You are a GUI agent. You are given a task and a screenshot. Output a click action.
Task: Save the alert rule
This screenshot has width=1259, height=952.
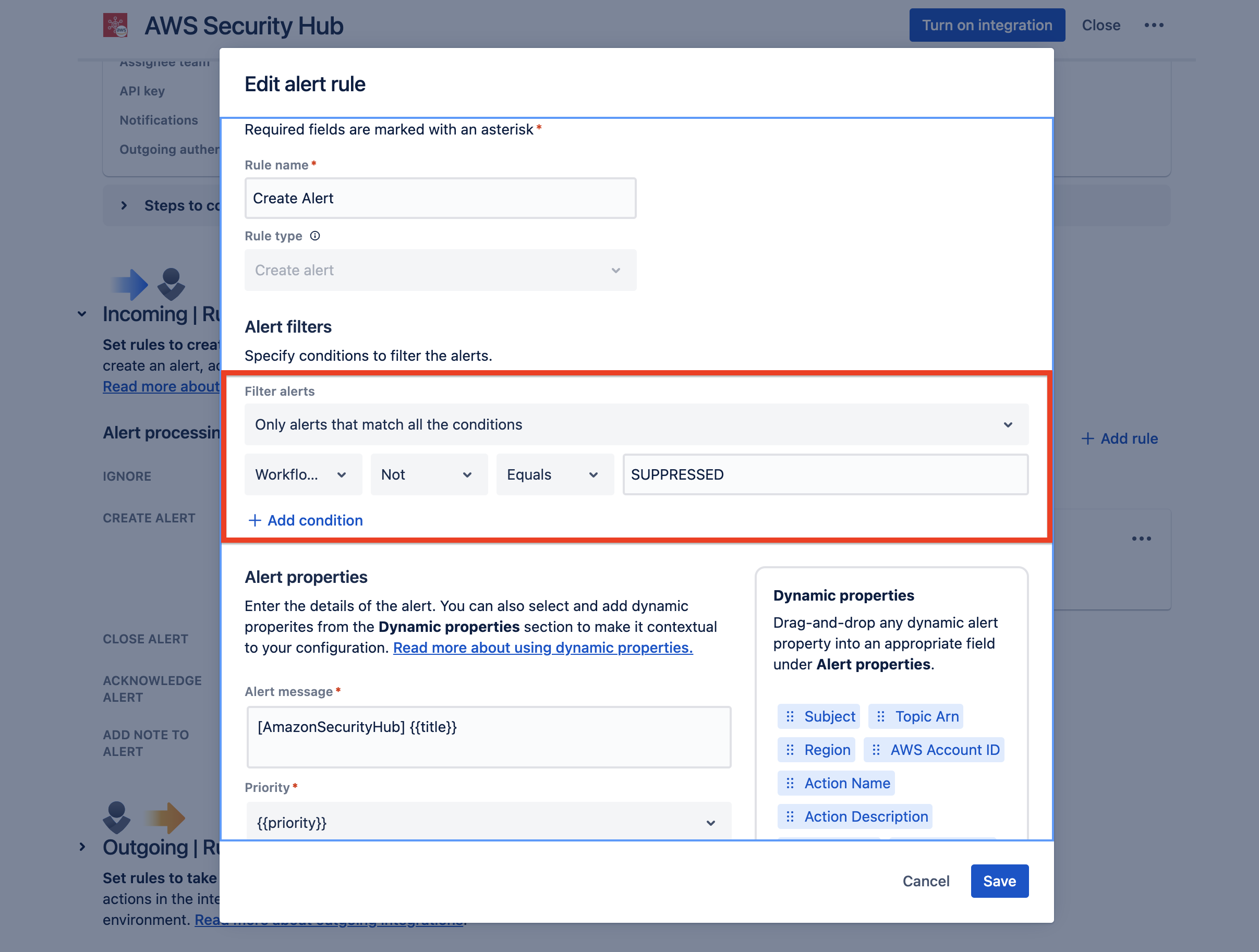[999, 881]
